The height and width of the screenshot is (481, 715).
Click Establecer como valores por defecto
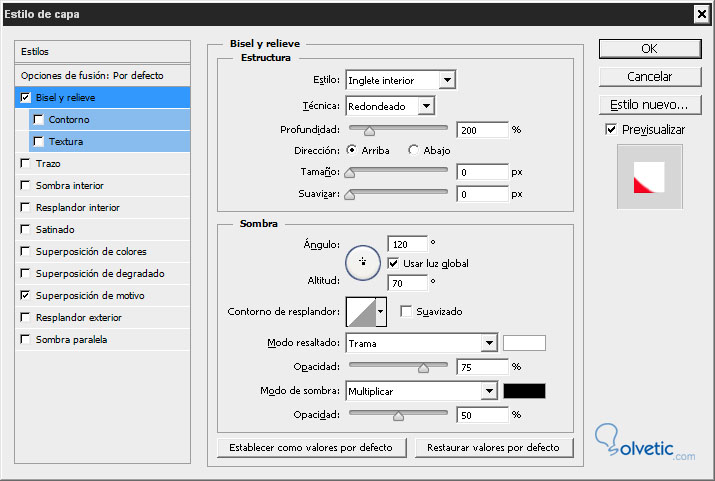[x=311, y=447]
